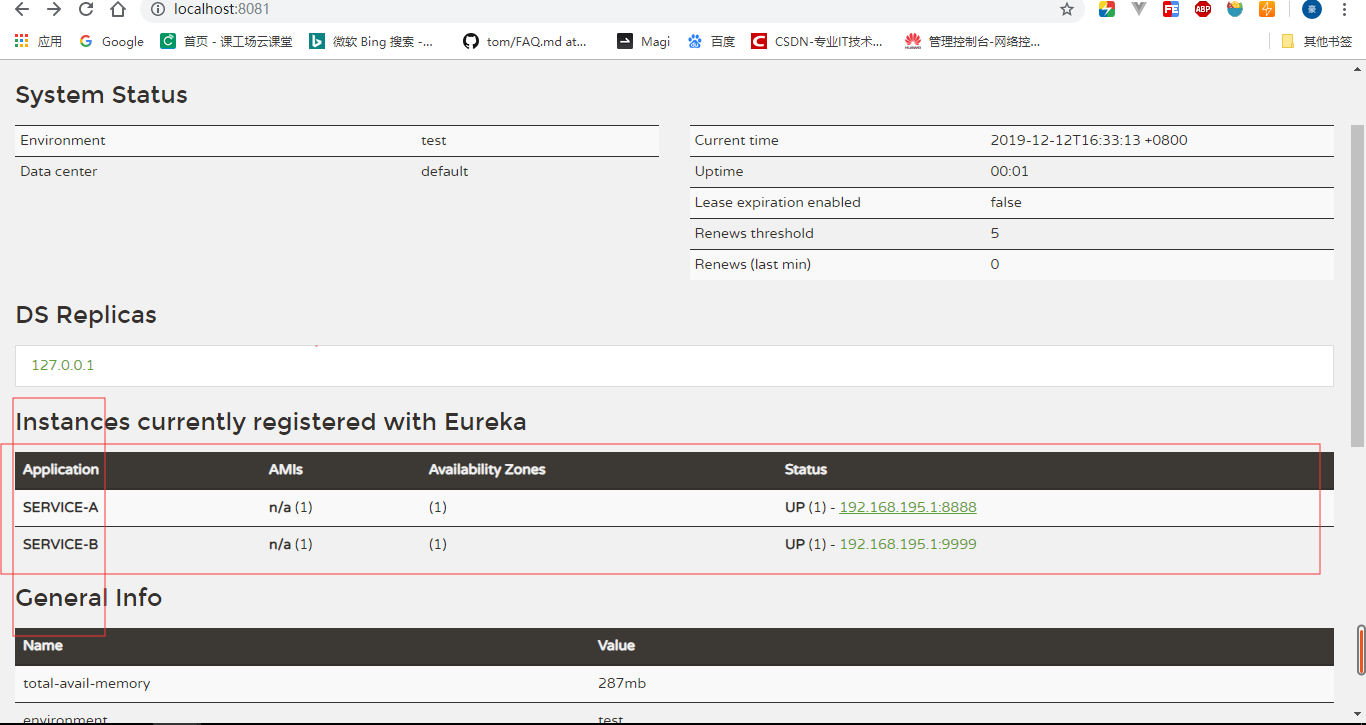Select the current time value 2019-12-12T16:33:13 +0800

point(1089,140)
